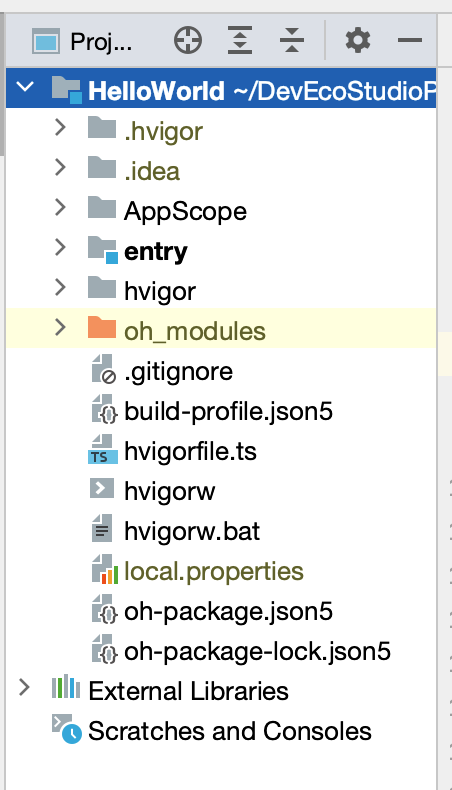Screen dimensions: 452x790
Task: Select the hvigor folder name
Action: tap(160, 291)
